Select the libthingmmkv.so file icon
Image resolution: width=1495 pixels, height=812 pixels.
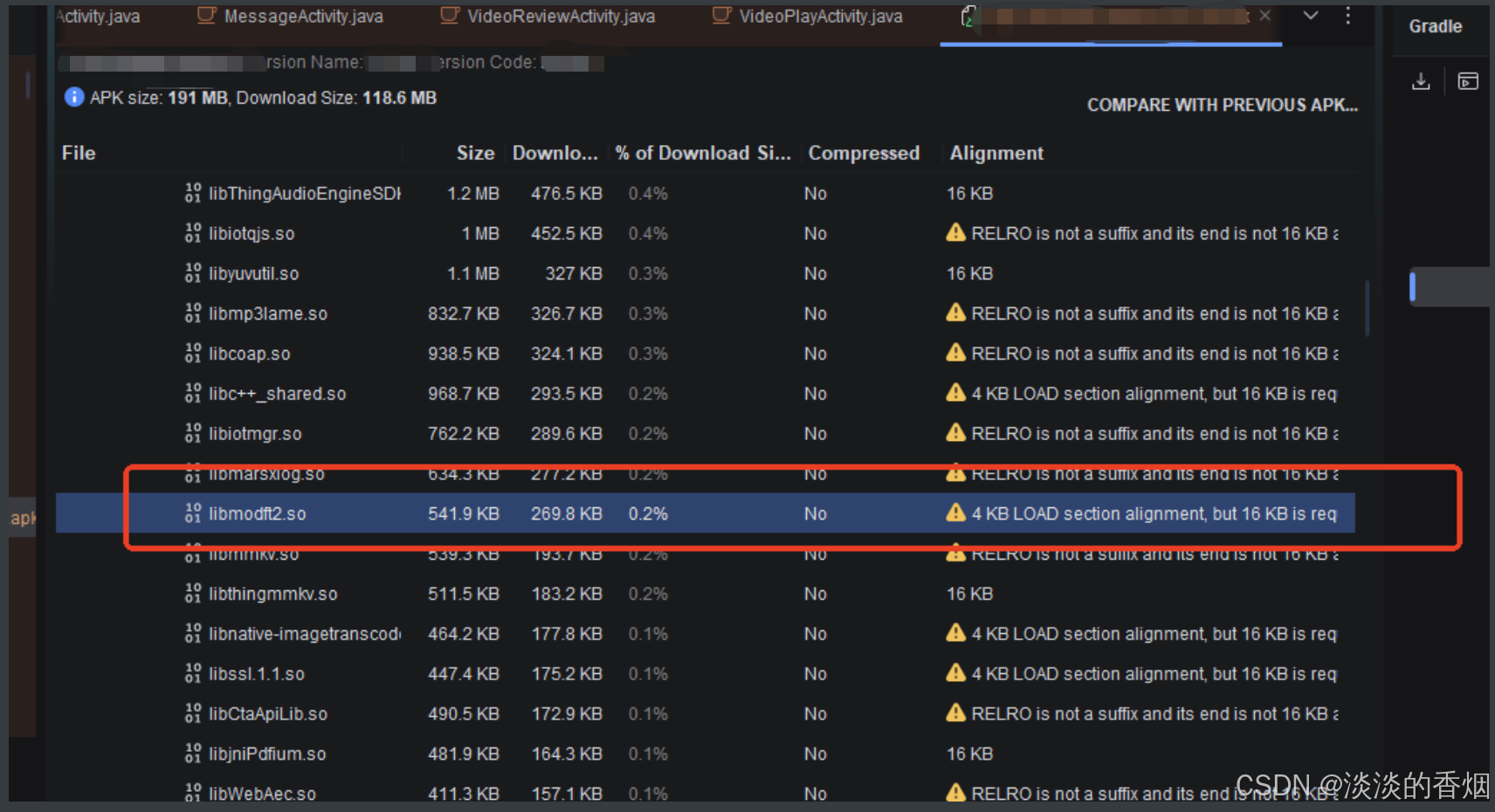pos(193,594)
